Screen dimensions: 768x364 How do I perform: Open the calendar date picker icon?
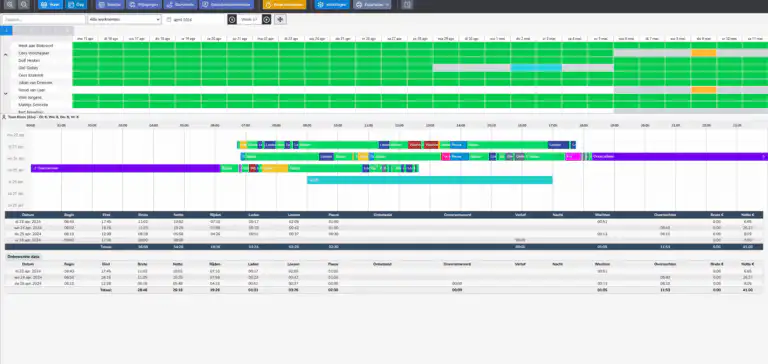169,20
